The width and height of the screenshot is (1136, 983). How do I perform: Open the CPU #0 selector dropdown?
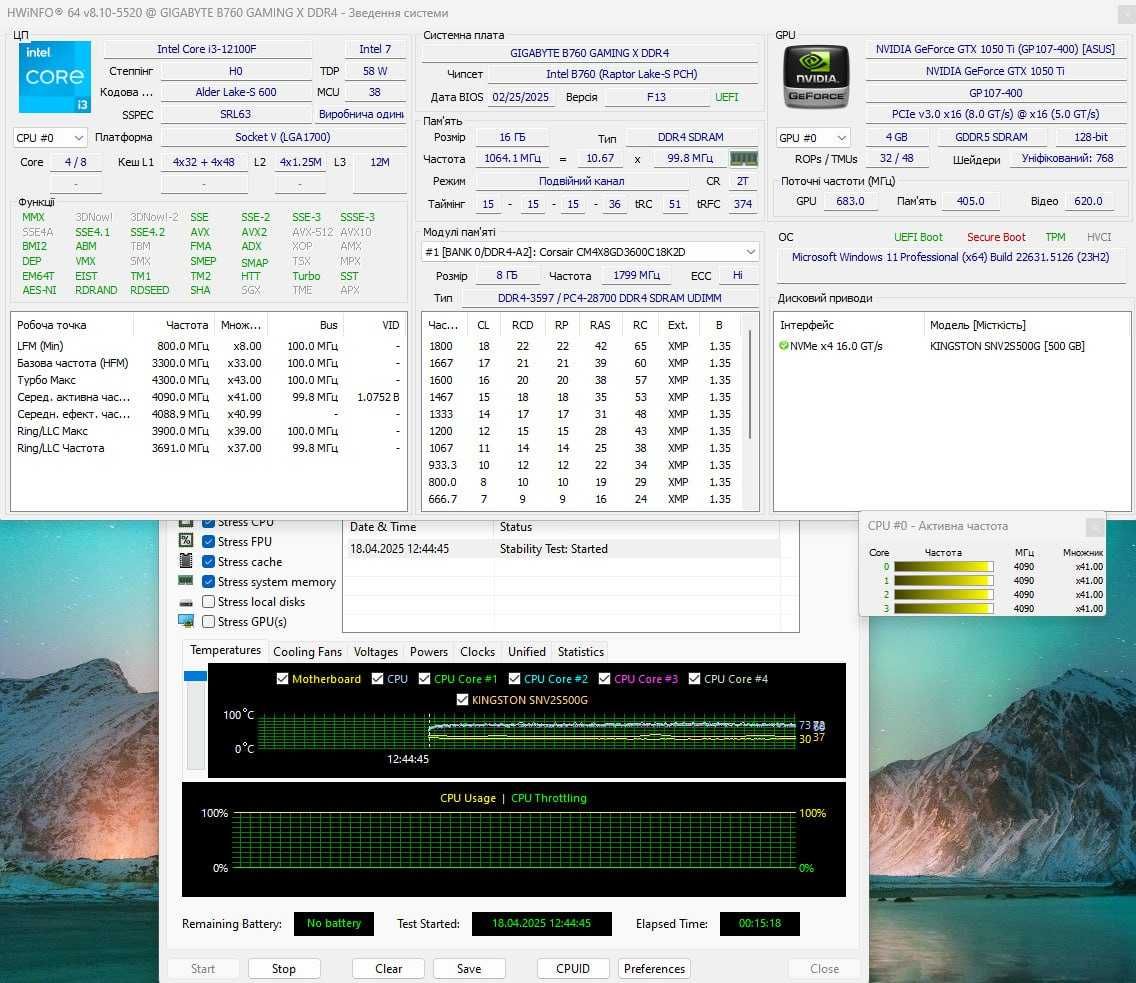(x=50, y=138)
